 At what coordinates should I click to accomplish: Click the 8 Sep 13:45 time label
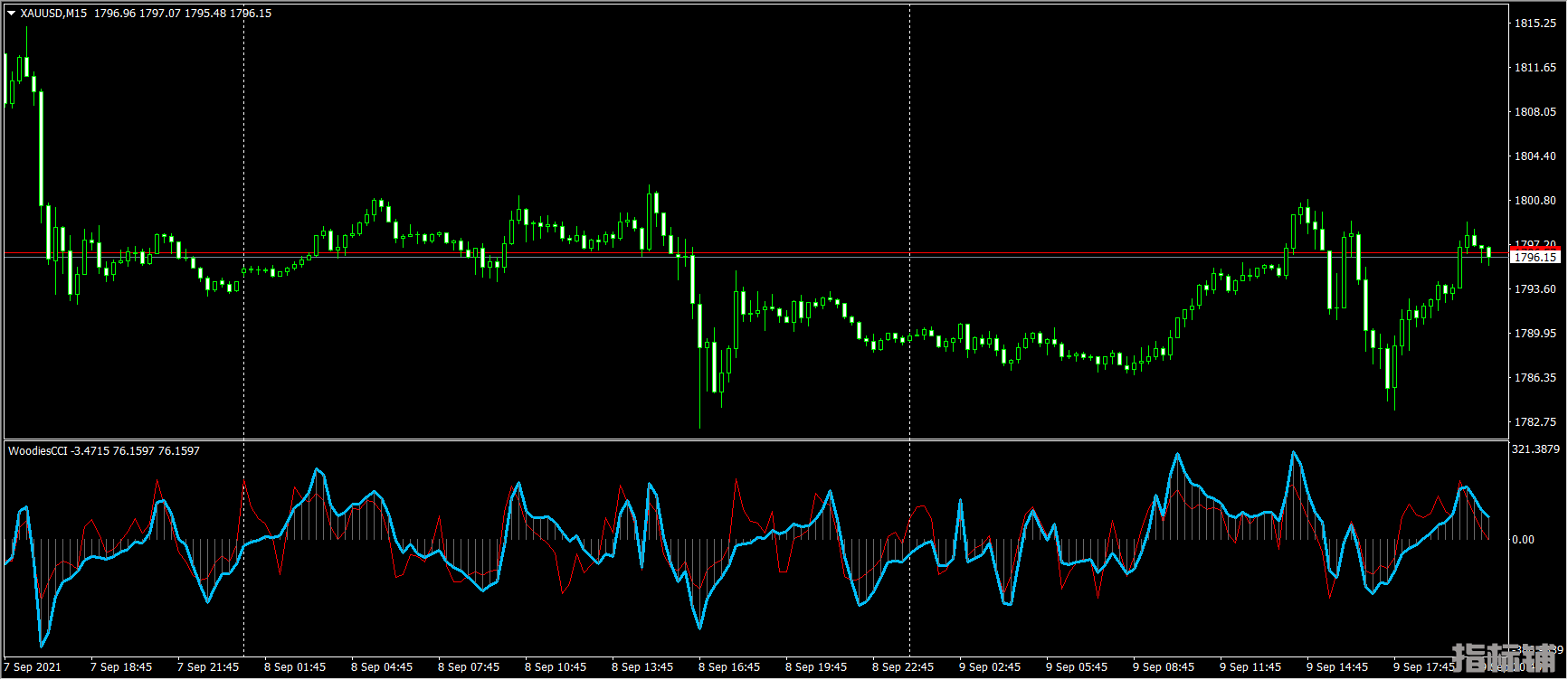click(x=642, y=667)
